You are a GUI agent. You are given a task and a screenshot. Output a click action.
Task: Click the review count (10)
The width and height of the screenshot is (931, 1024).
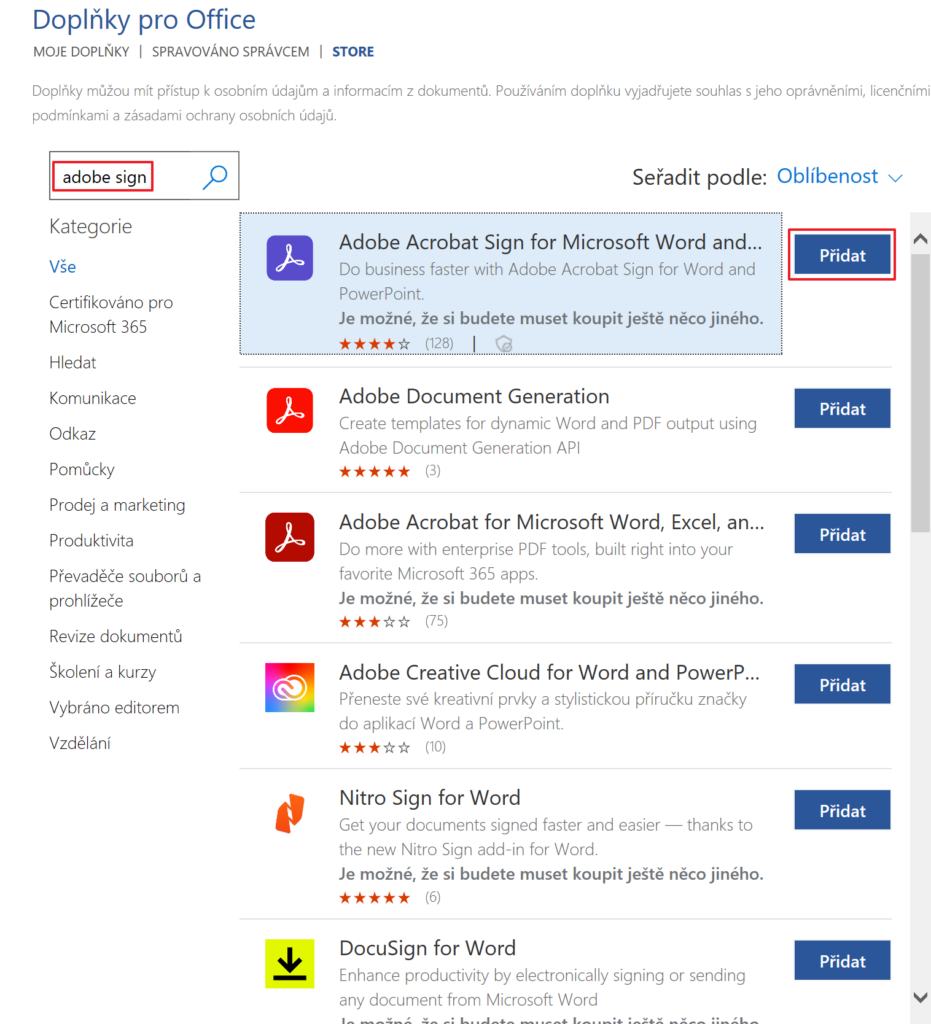coord(435,747)
